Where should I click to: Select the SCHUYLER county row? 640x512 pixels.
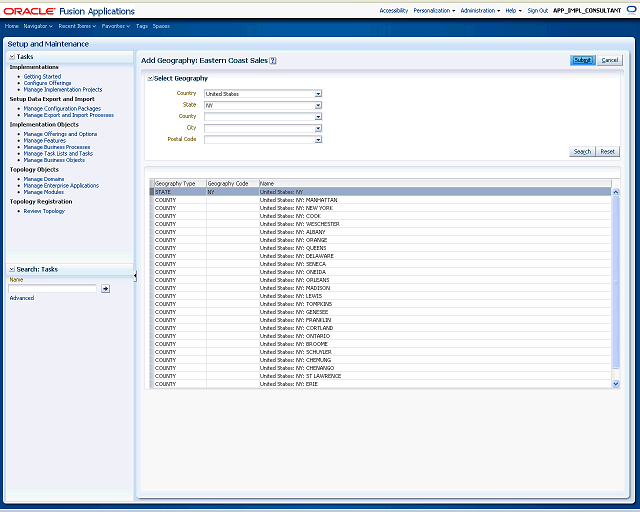[x=380, y=352]
